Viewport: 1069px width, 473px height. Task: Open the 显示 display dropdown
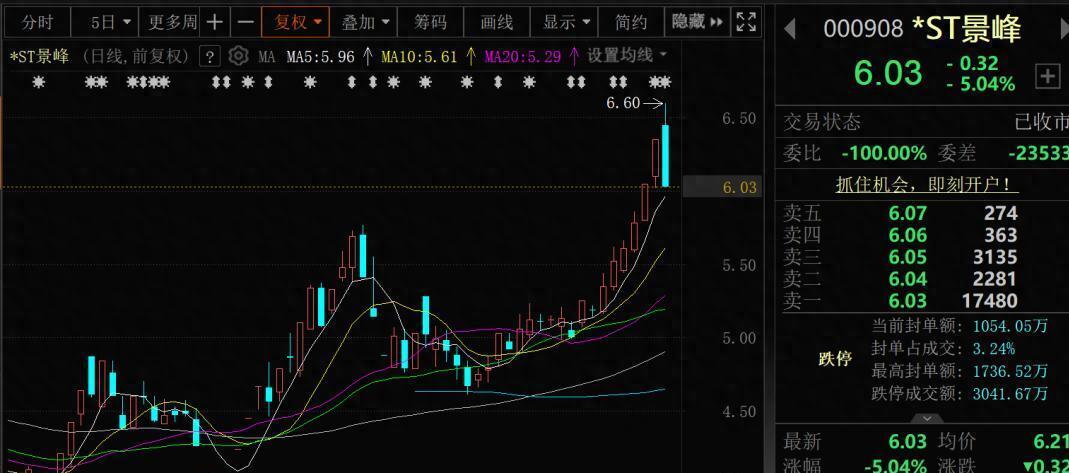(566, 22)
